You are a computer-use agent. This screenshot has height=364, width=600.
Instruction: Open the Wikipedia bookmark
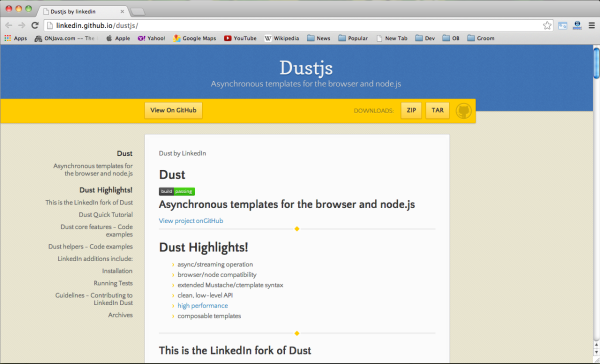tap(282, 38)
